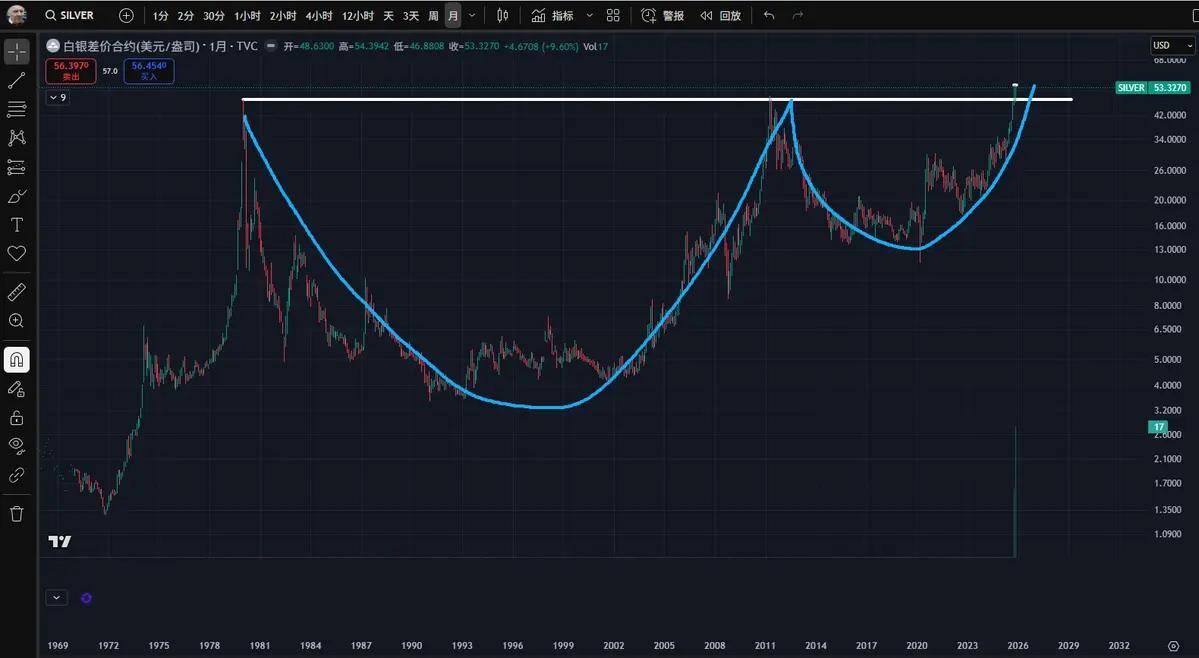The height and width of the screenshot is (658, 1199).
Task: Switch to the 2小时 timeframe
Action: click(283, 15)
